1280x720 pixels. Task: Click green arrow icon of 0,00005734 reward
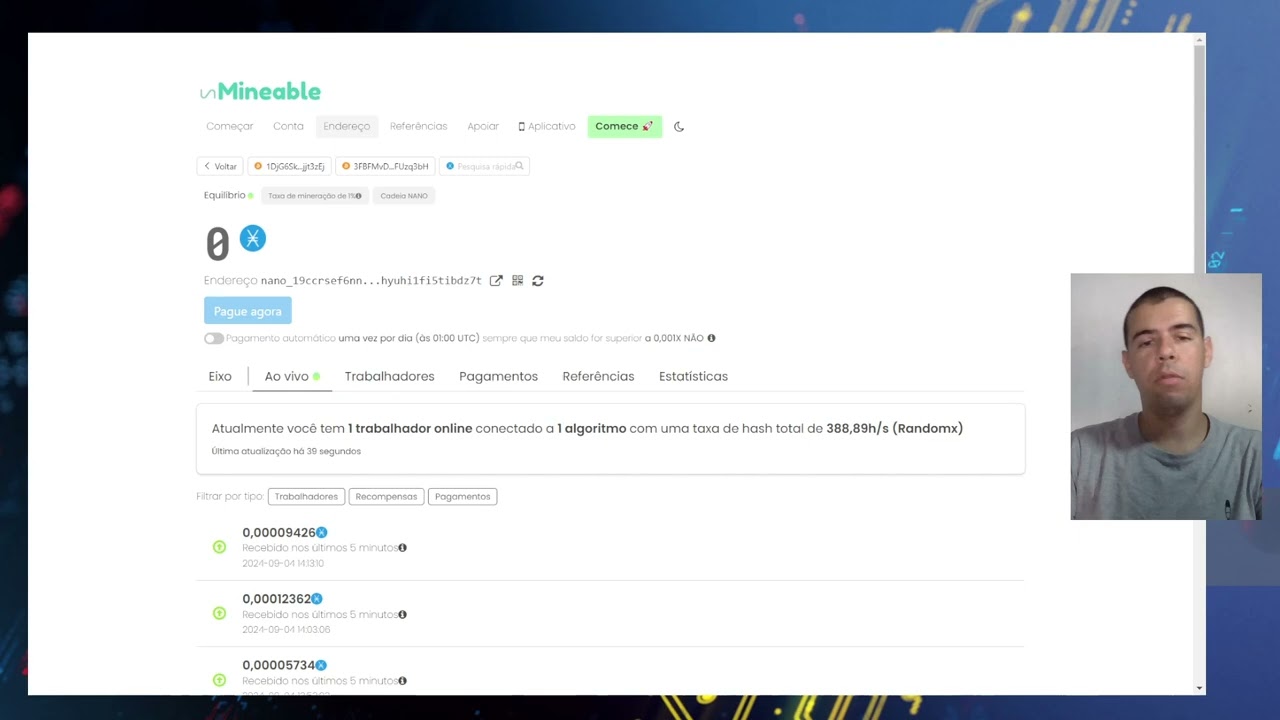click(219, 680)
